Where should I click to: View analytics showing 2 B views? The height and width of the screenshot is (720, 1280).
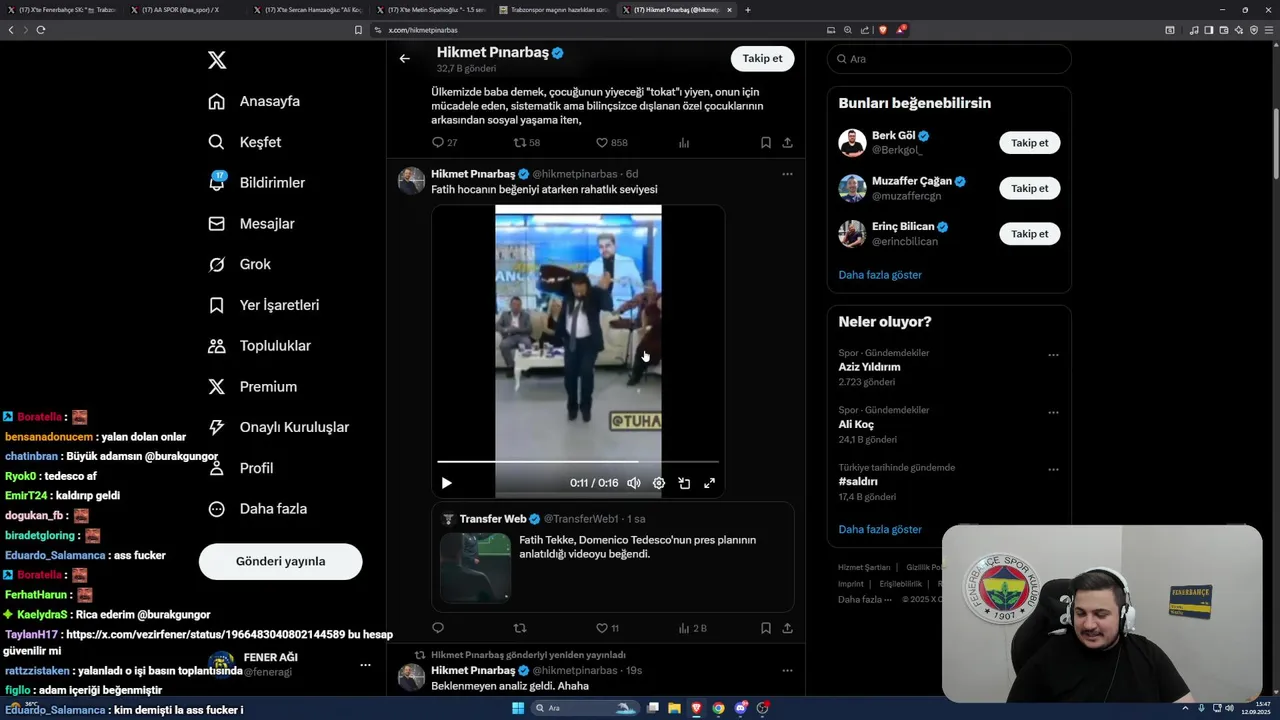pos(692,628)
